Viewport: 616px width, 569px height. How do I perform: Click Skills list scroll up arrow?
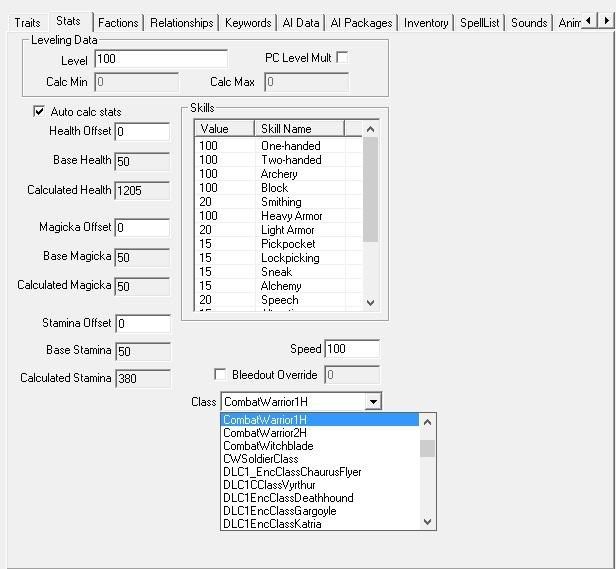(x=370, y=129)
